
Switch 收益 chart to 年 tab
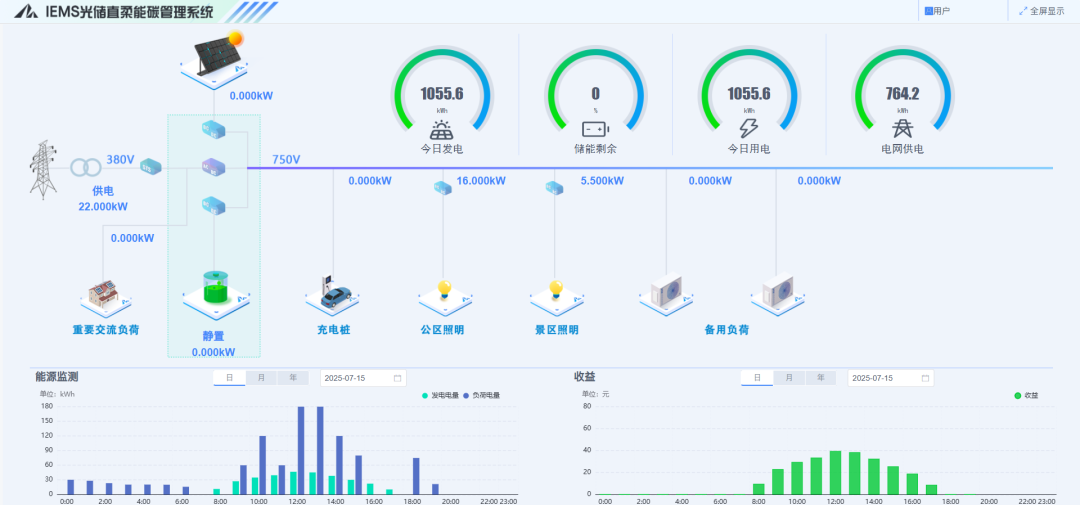coord(820,378)
